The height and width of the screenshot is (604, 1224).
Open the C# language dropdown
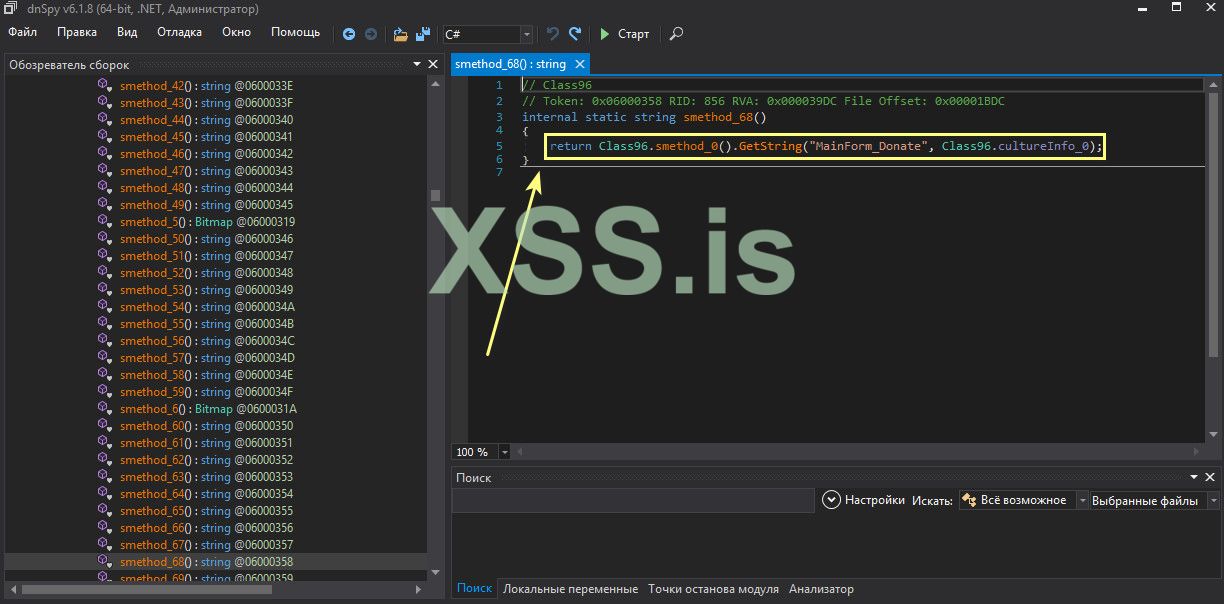tap(526, 34)
